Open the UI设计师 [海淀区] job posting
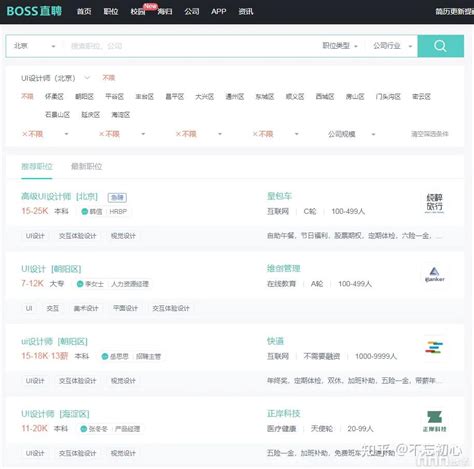The width and height of the screenshot is (474, 469). coord(55,414)
